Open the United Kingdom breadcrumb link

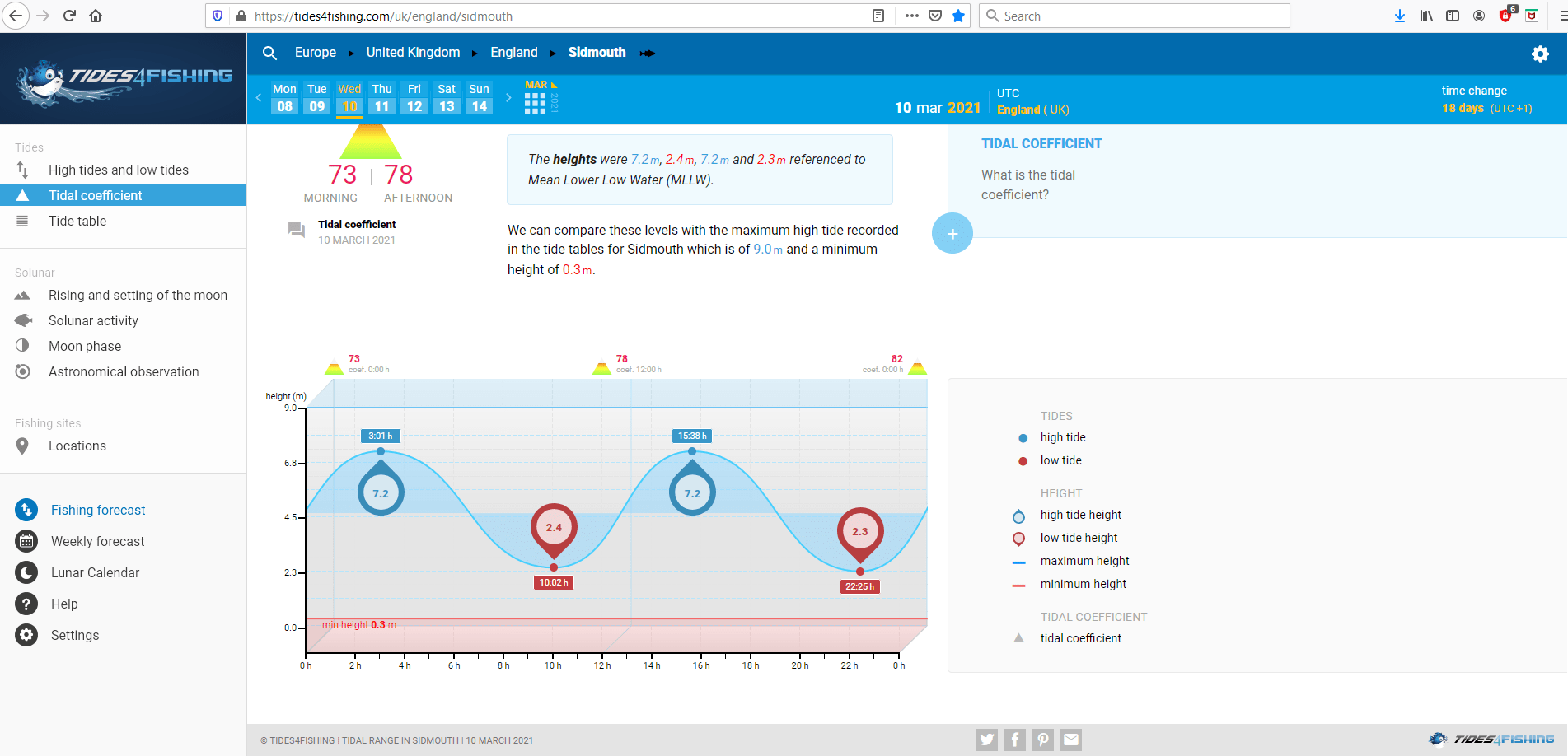click(x=413, y=53)
